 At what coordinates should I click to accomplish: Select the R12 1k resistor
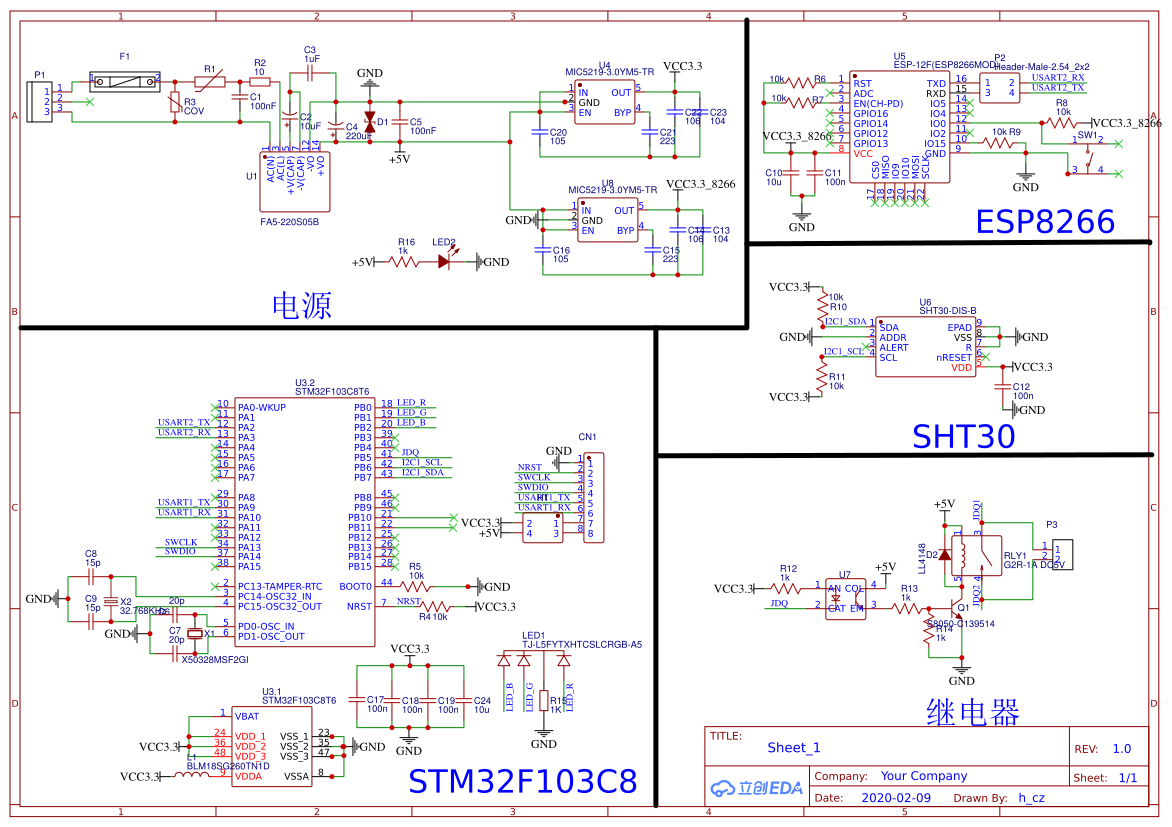pyautogui.click(x=788, y=588)
